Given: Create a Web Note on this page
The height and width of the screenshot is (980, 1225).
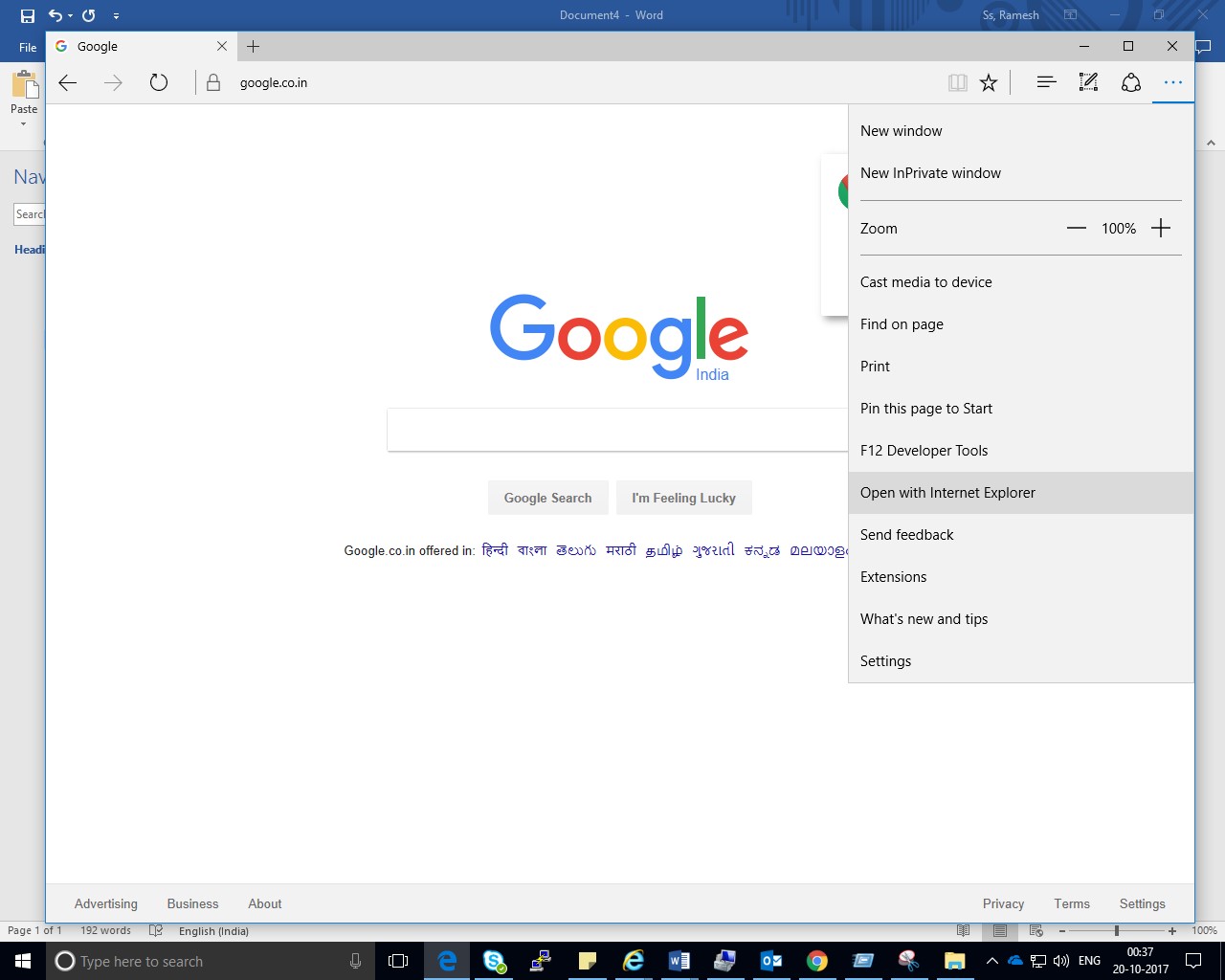Looking at the screenshot, I should pyautogui.click(x=1088, y=82).
